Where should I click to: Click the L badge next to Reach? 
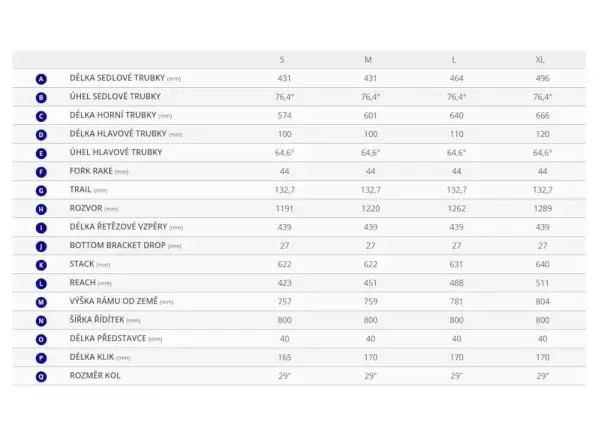[x=41, y=284]
